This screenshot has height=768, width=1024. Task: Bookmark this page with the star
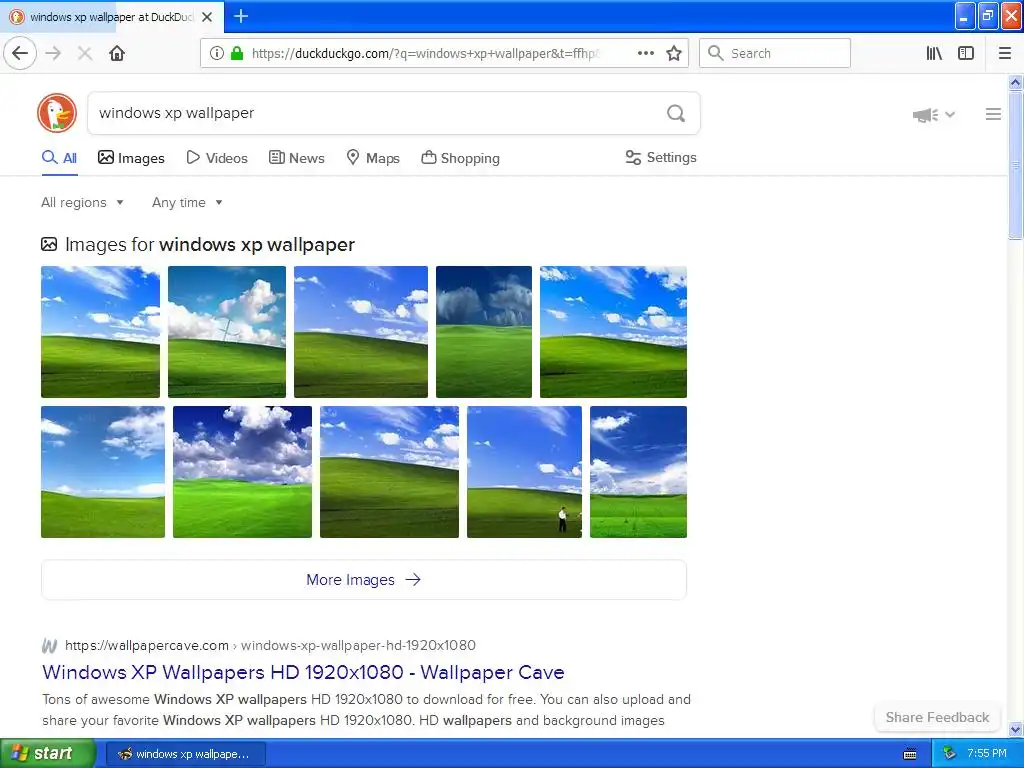coord(674,54)
